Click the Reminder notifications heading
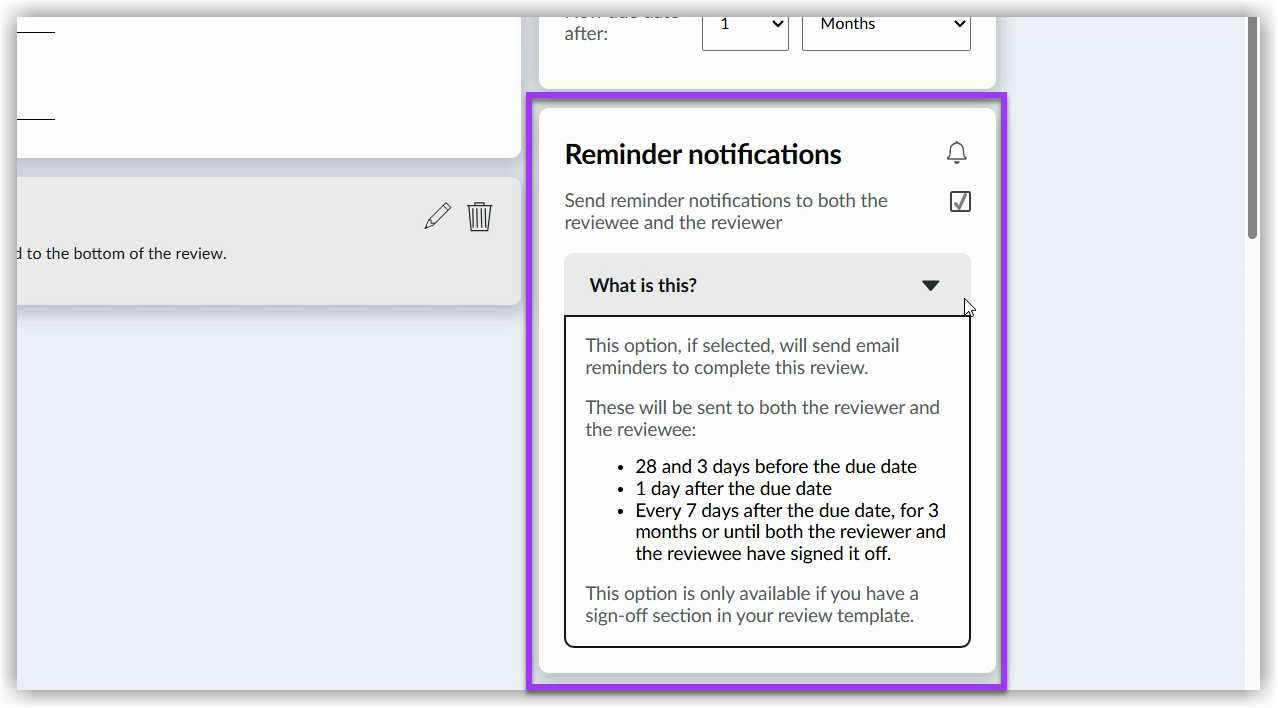This screenshot has height=708, width=1278. pos(704,154)
